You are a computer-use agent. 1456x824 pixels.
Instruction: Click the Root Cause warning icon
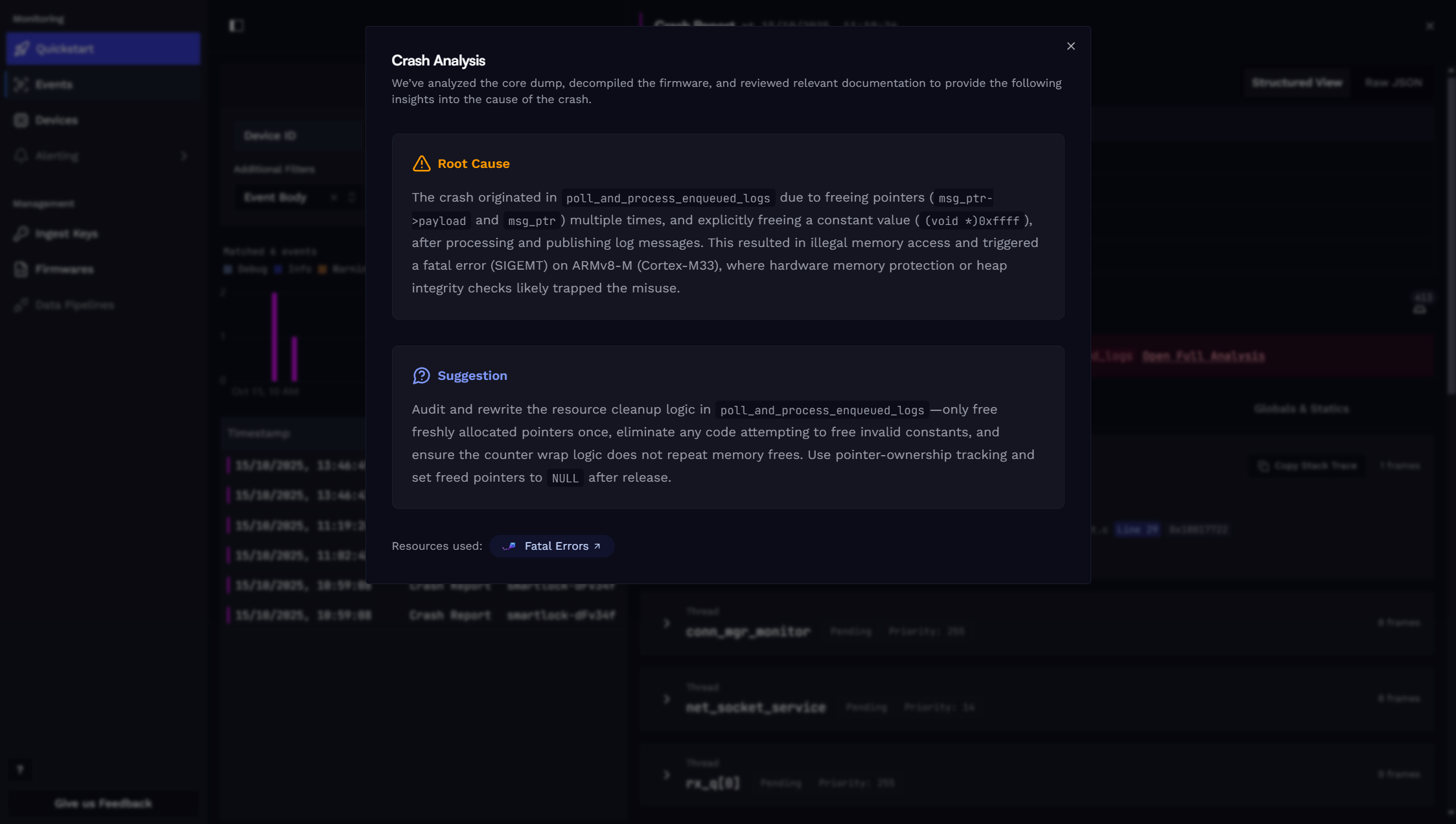[421, 163]
